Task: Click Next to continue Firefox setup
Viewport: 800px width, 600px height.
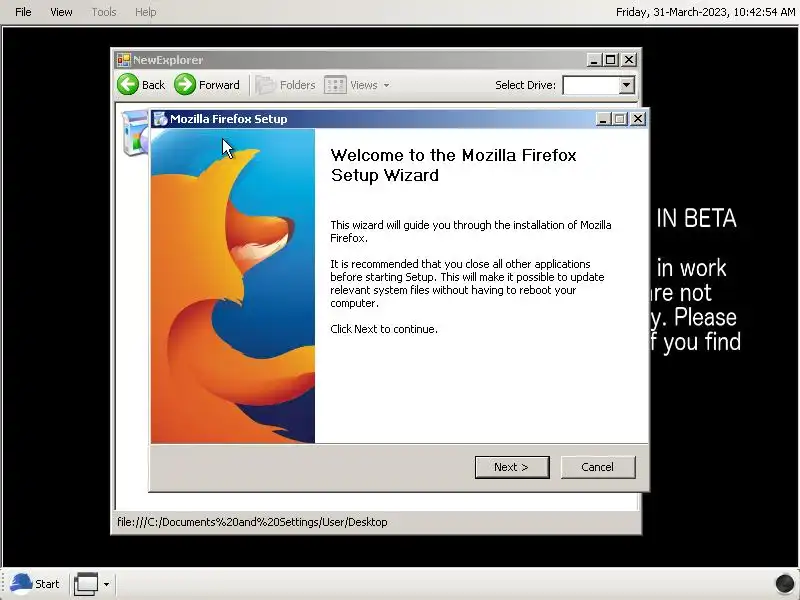Action: (512, 467)
